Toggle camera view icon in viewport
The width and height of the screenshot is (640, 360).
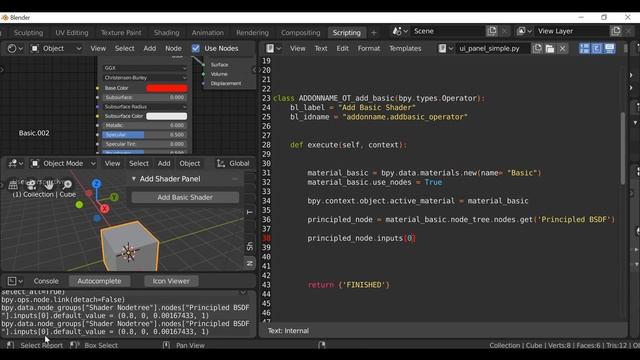click(31, 185)
